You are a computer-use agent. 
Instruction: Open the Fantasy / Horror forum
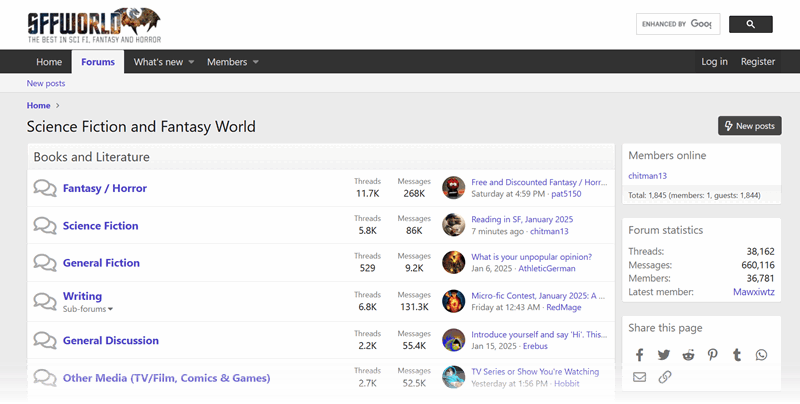click(x=105, y=188)
